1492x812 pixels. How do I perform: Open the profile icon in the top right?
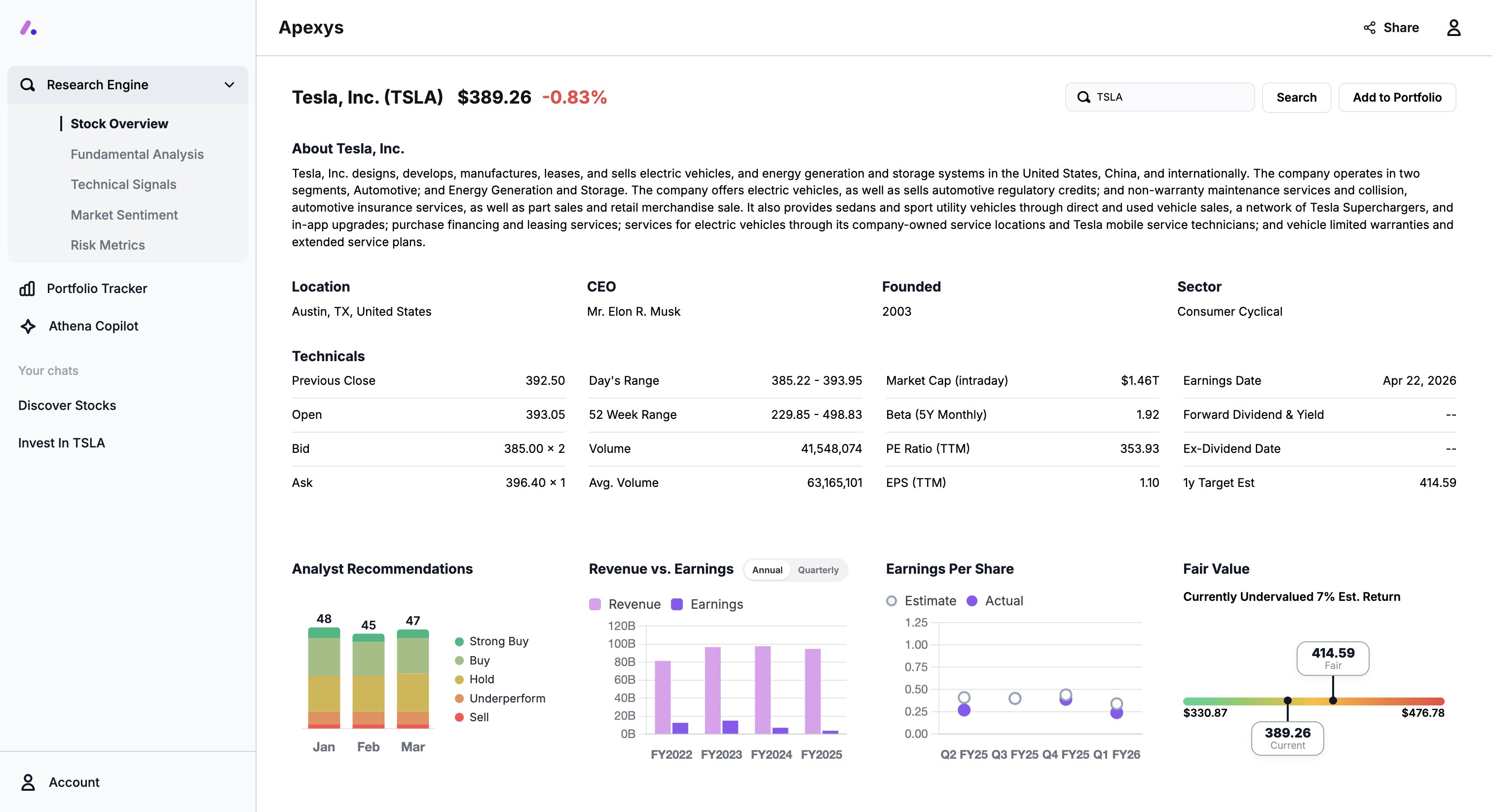[1455, 27]
